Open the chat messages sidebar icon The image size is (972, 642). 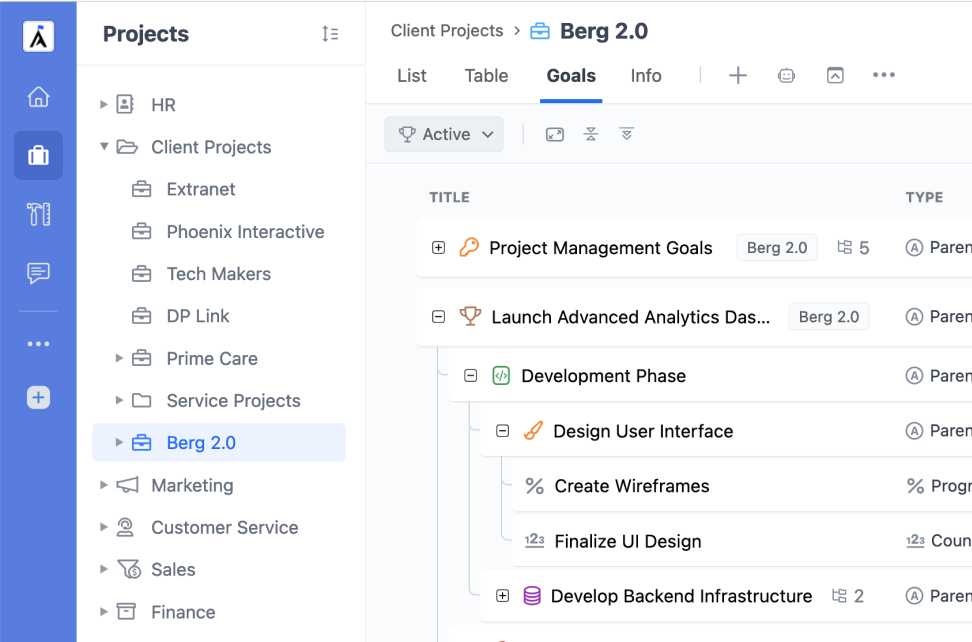coord(38,273)
